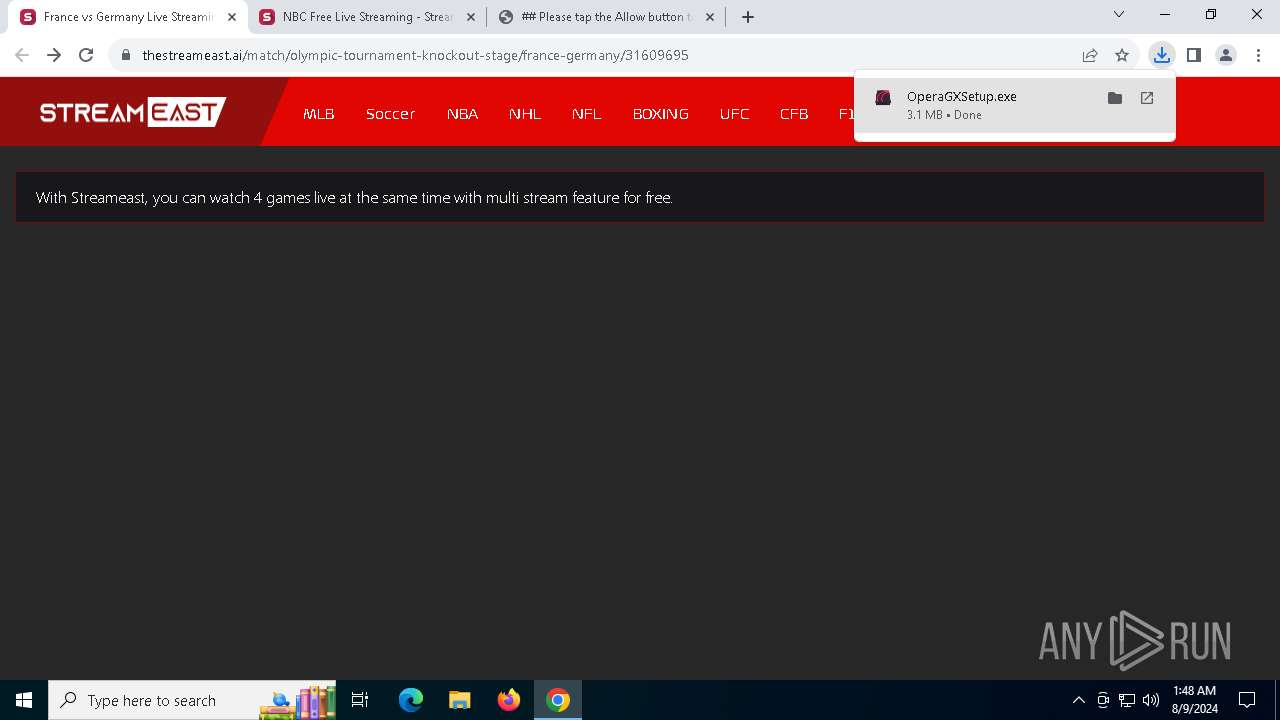Open the Windows Start menu
This screenshot has width=1280, height=720.
[x=24, y=700]
